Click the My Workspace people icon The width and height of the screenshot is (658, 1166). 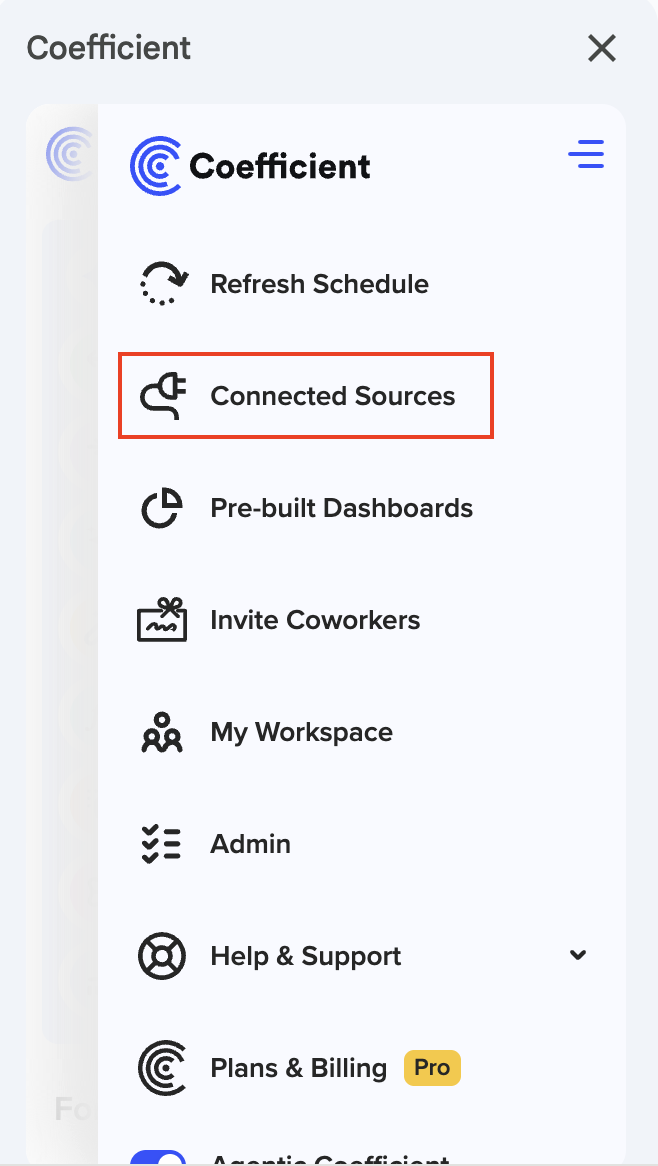tap(162, 732)
